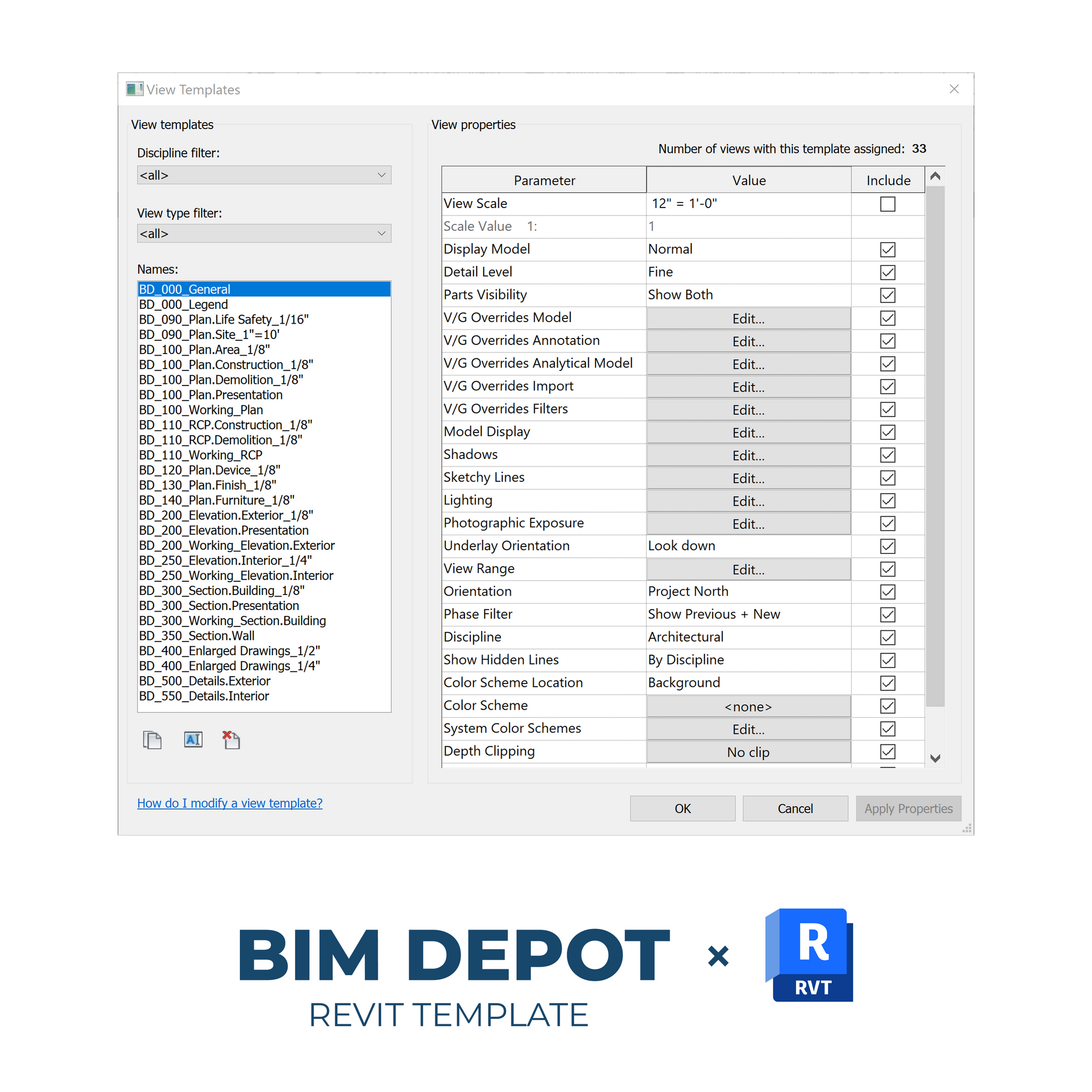Screen dimensions: 1092x1092
Task: Select the BD_000_Legend template
Action: [183, 304]
